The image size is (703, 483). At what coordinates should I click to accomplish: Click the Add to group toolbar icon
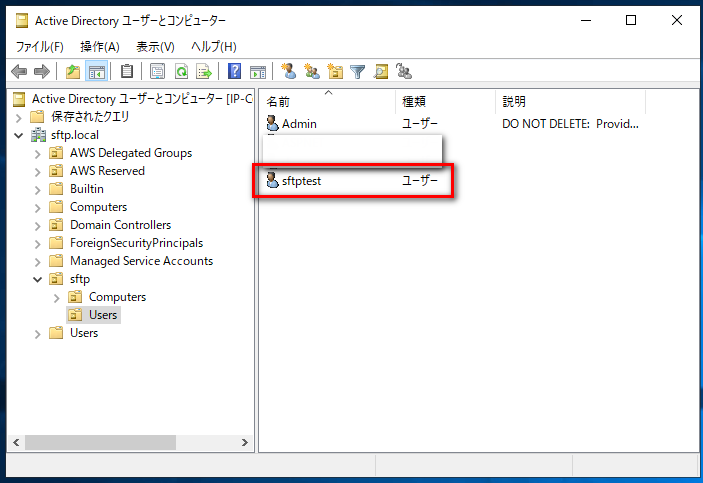[x=404, y=71]
